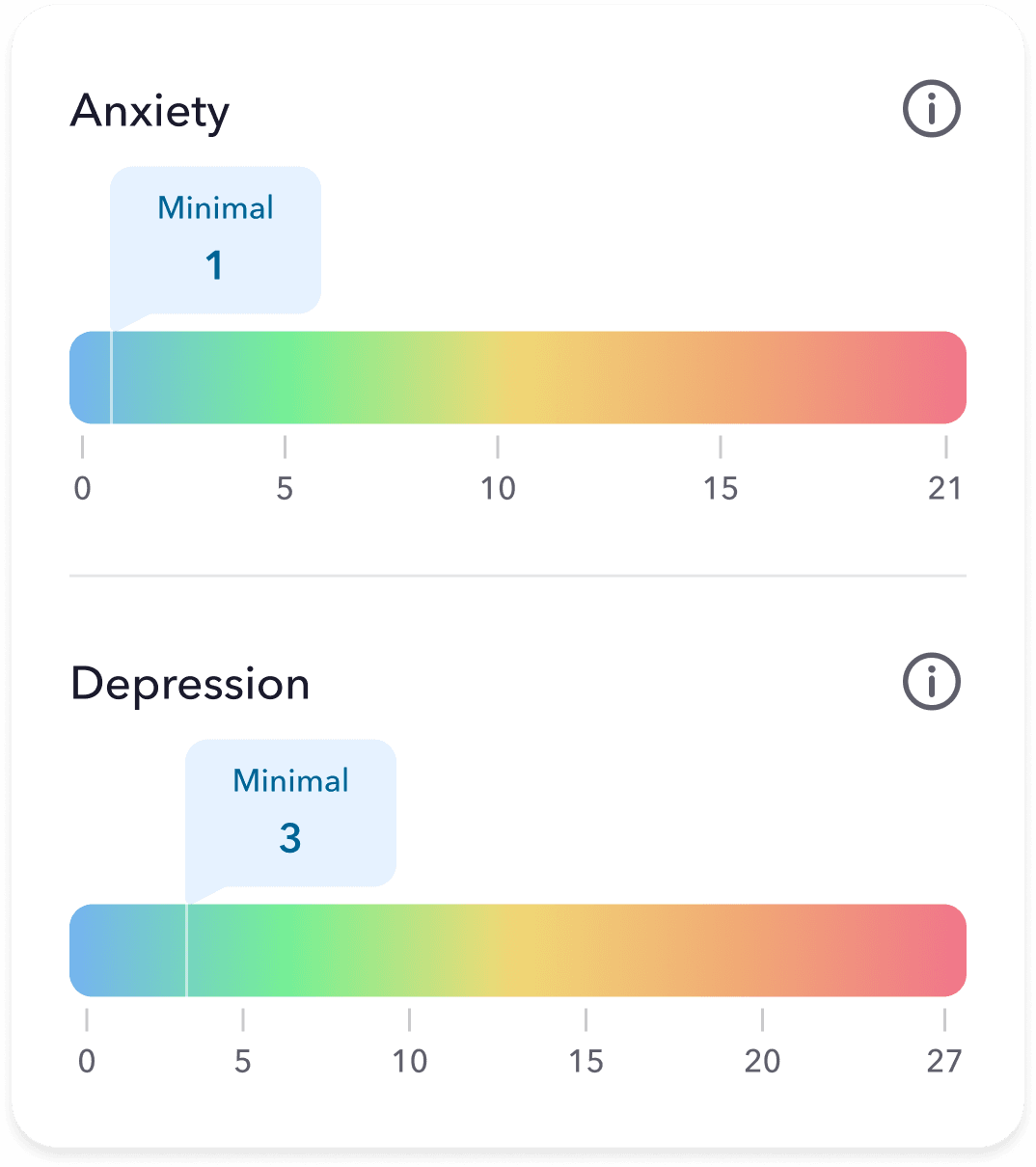This screenshot has height=1167, width=1036.
Task: Select the 27 tick label on the Depression scale
Action: [x=942, y=1061]
